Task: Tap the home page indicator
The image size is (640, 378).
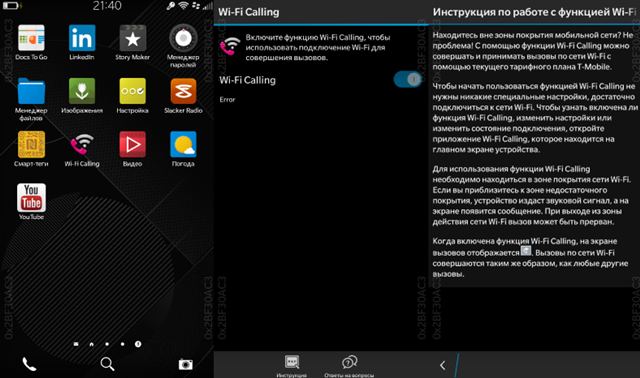Action: tap(91, 344)
